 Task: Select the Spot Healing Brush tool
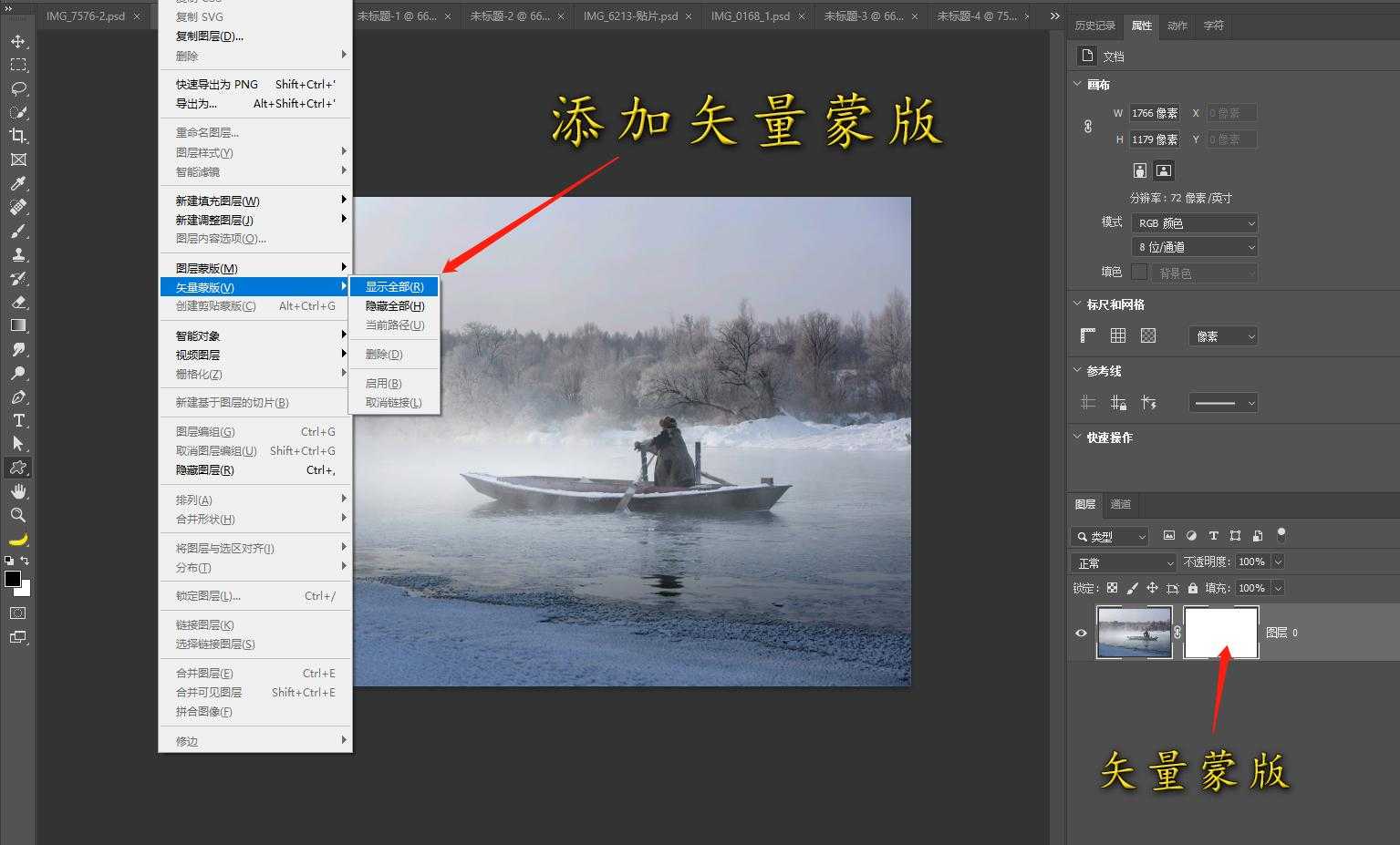coord(18,207)
